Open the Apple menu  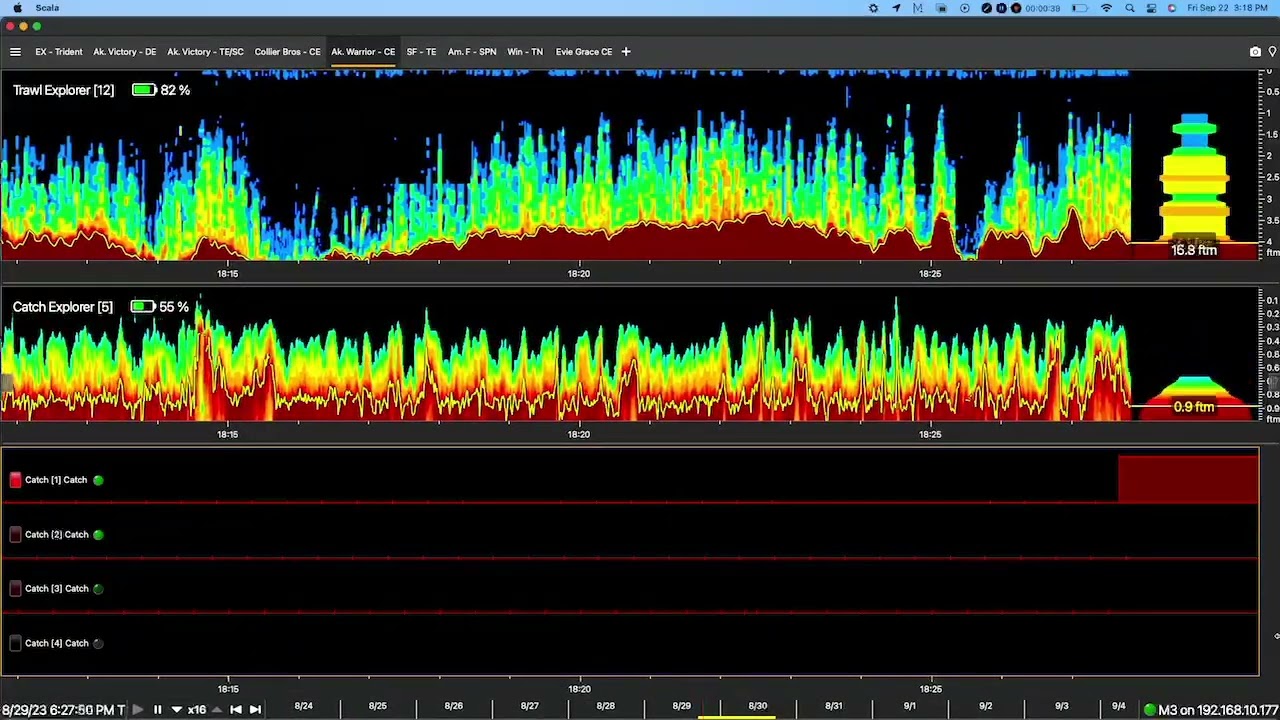click(17, 8)
